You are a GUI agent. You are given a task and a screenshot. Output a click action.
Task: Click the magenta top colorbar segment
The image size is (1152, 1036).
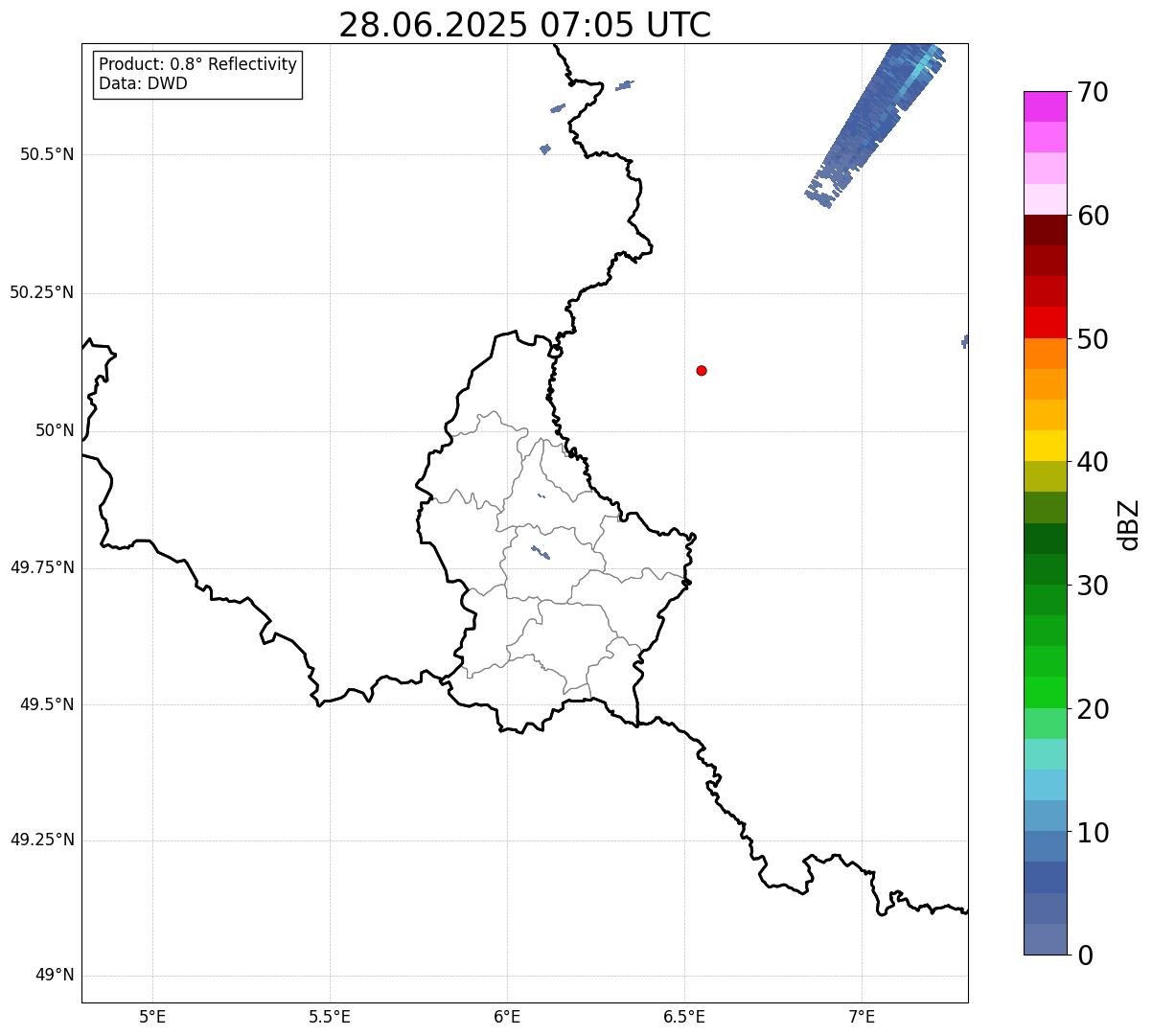tap(1045, 106)
